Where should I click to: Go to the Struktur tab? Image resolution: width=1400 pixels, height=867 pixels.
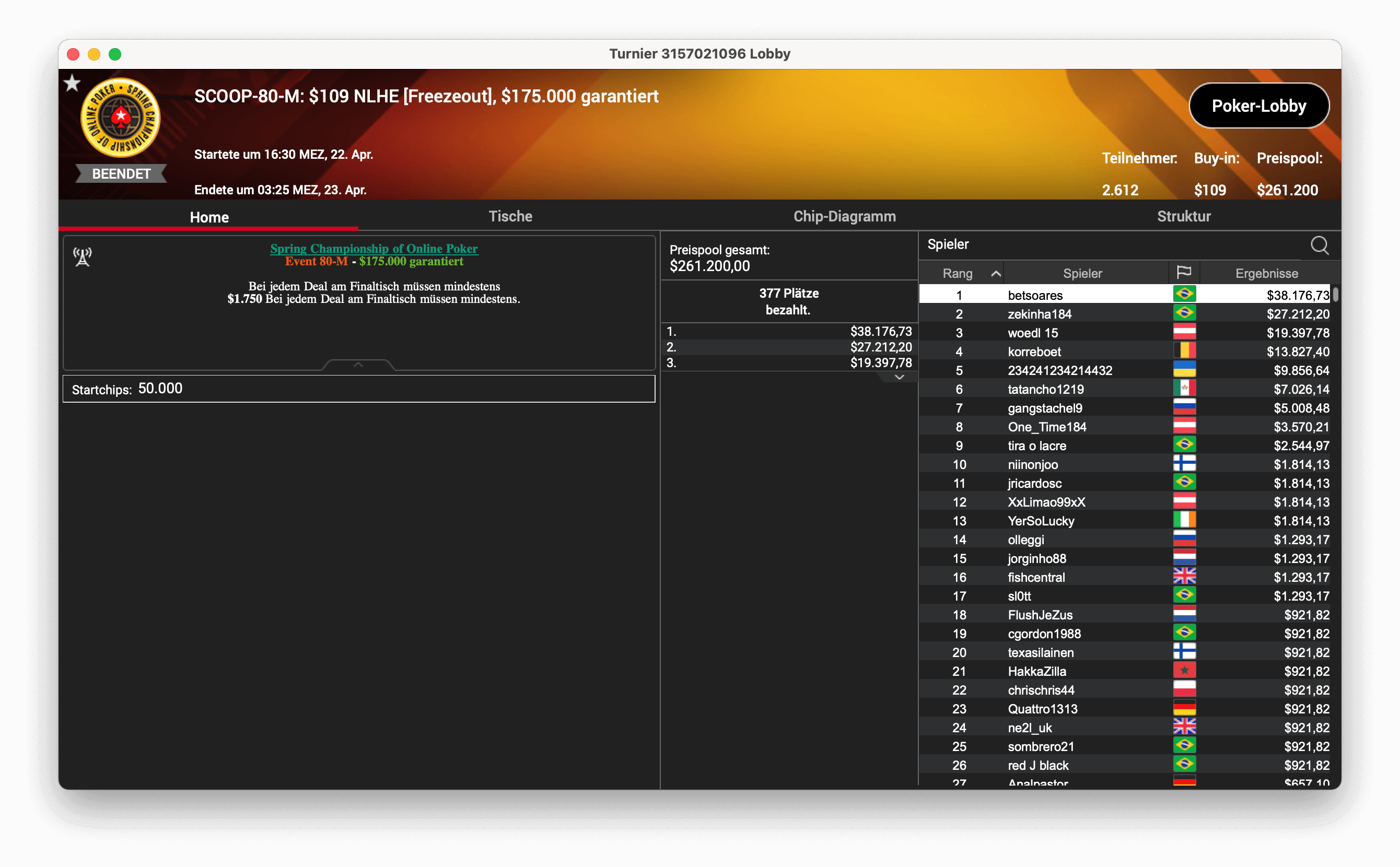1184,216
